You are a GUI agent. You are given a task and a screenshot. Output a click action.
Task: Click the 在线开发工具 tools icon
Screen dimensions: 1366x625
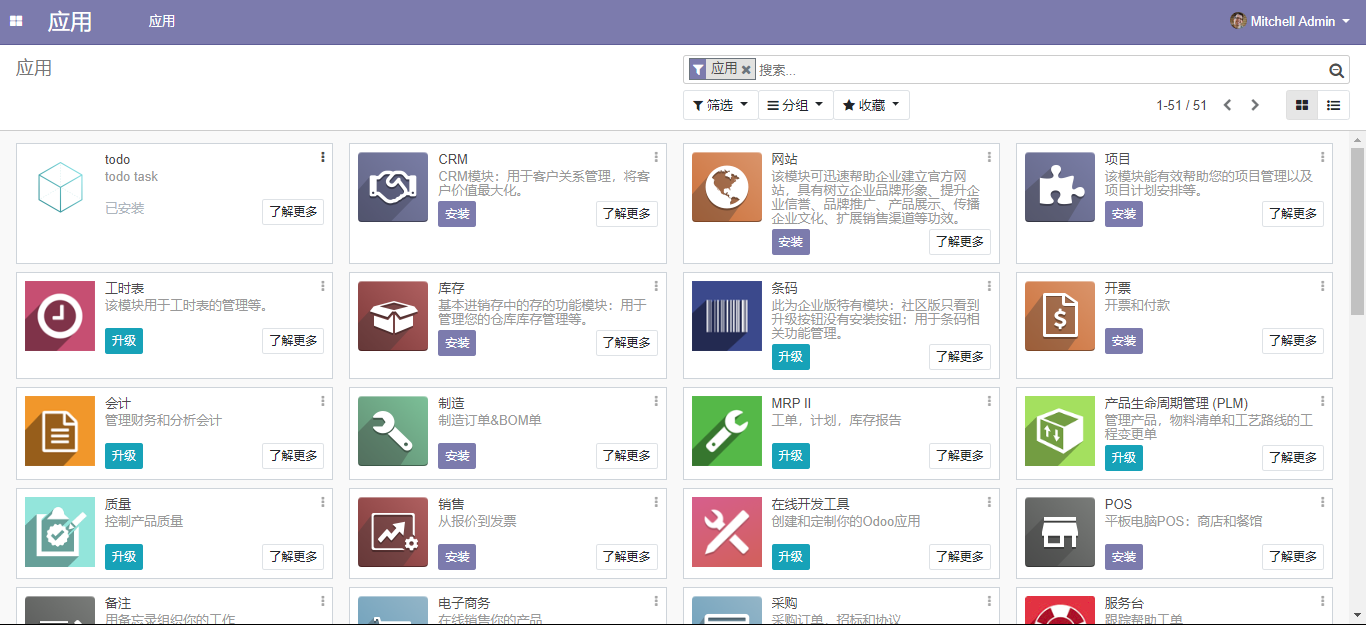(727, 532)
